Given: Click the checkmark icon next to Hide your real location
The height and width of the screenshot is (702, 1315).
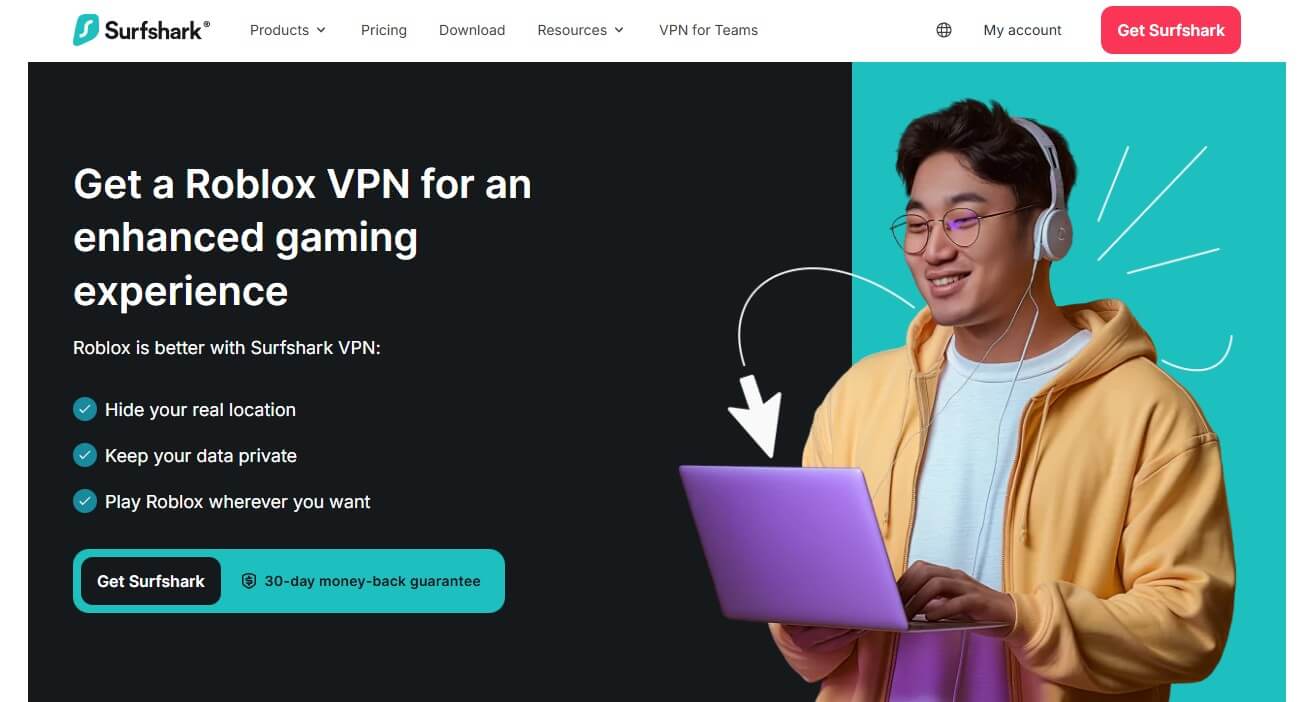Looking at the screenshot, I should 85,409.
